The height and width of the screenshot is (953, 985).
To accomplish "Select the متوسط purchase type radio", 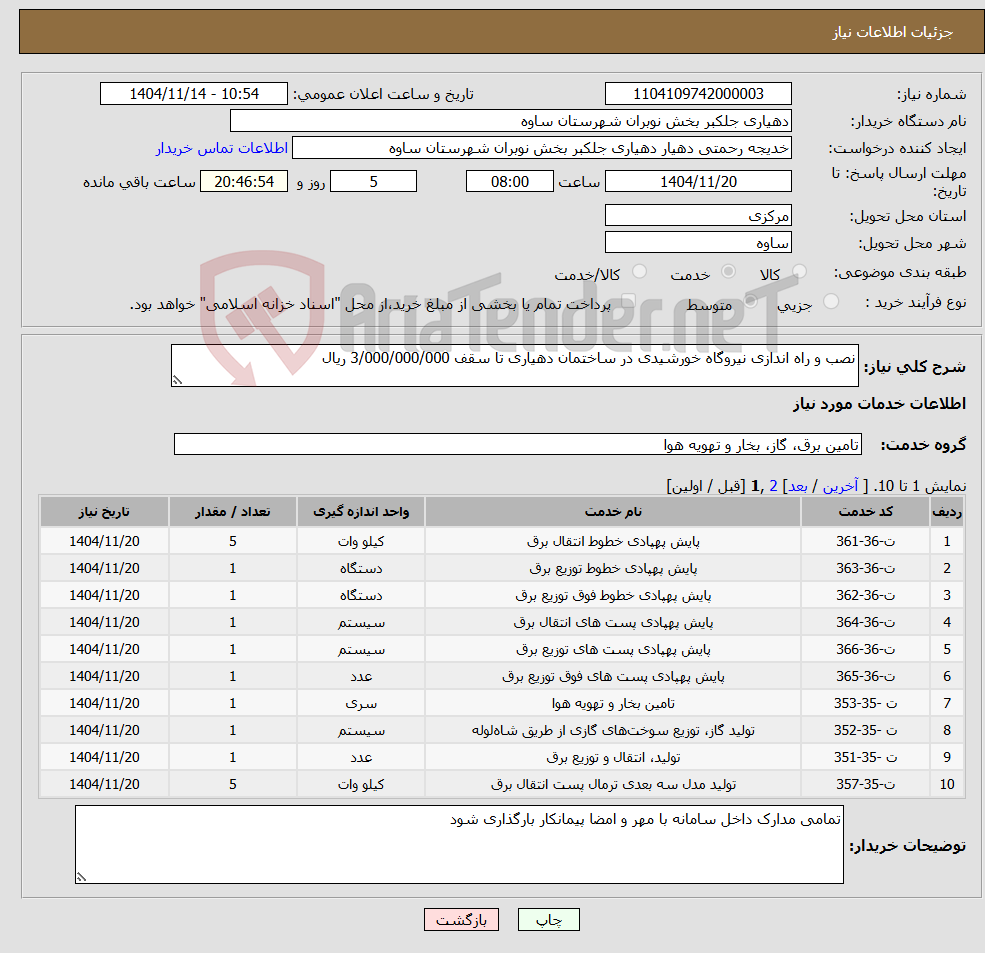I will click(750, 302).
